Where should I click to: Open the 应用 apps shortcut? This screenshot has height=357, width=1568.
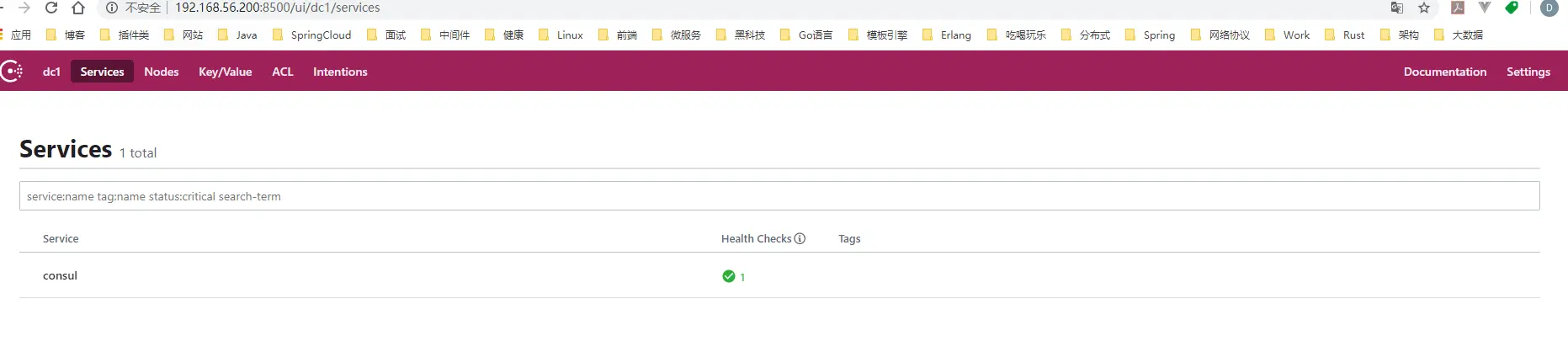17,35
